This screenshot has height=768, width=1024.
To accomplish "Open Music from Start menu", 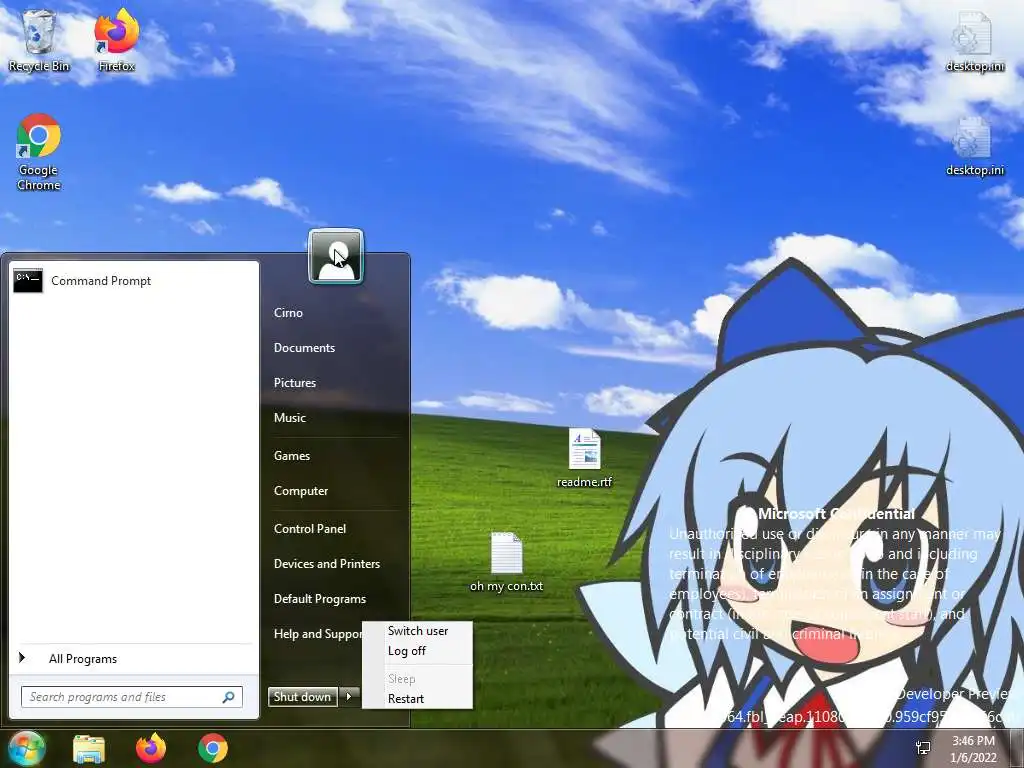I will pos(290,418).
